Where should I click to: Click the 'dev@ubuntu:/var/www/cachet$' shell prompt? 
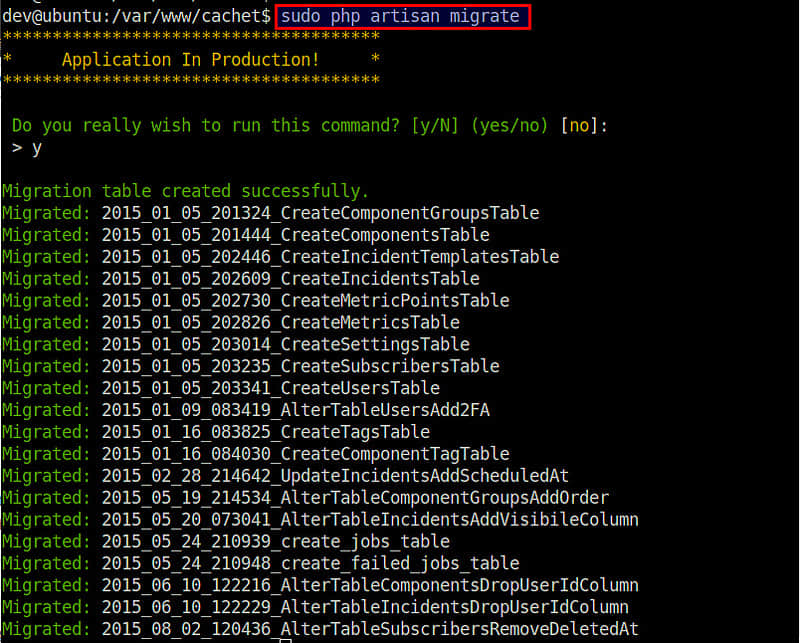tap(135, 16)
